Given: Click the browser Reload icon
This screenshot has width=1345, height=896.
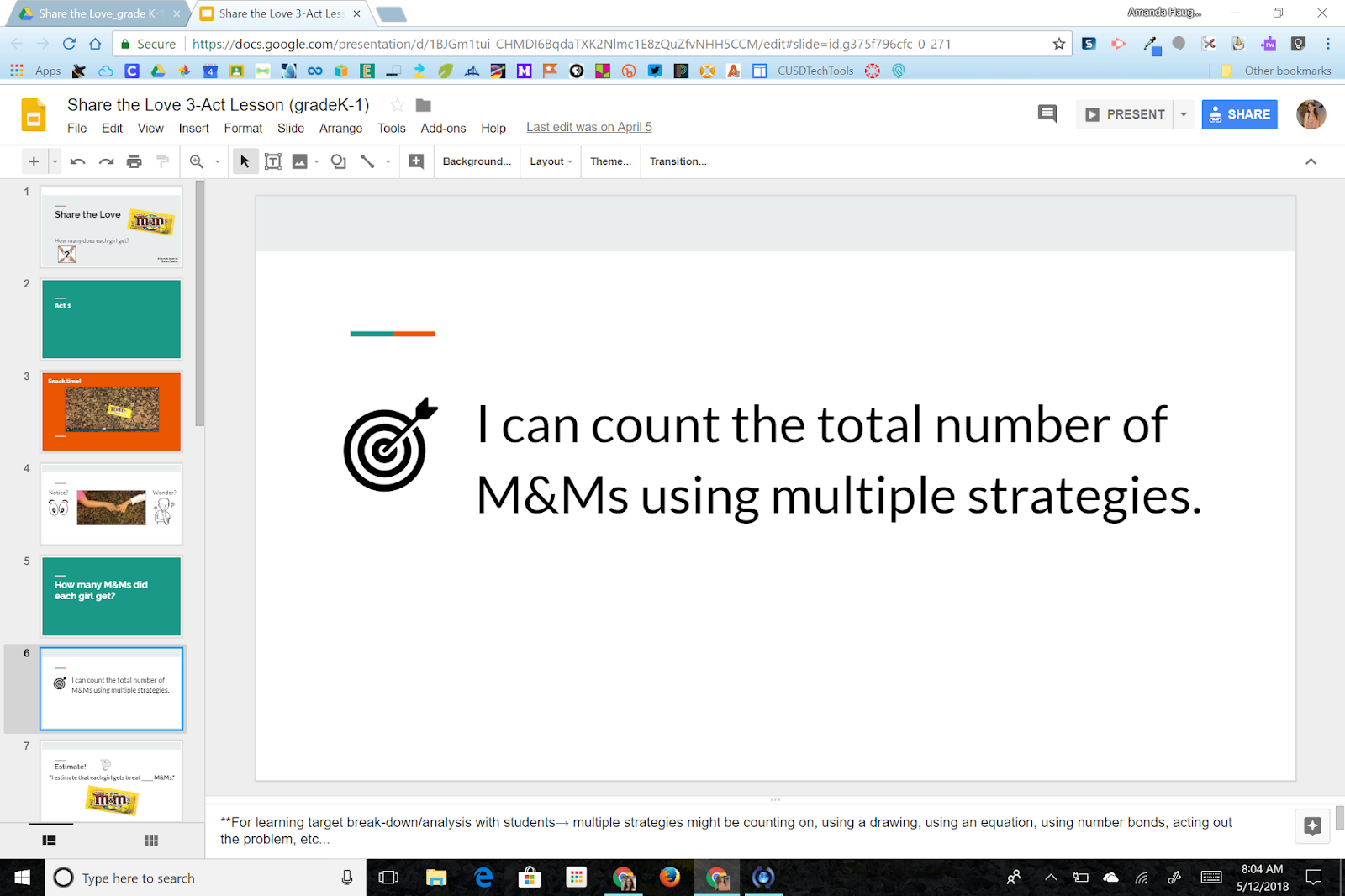Looking at the screenshot, I should pyautogui.click(x=69, y=44).
